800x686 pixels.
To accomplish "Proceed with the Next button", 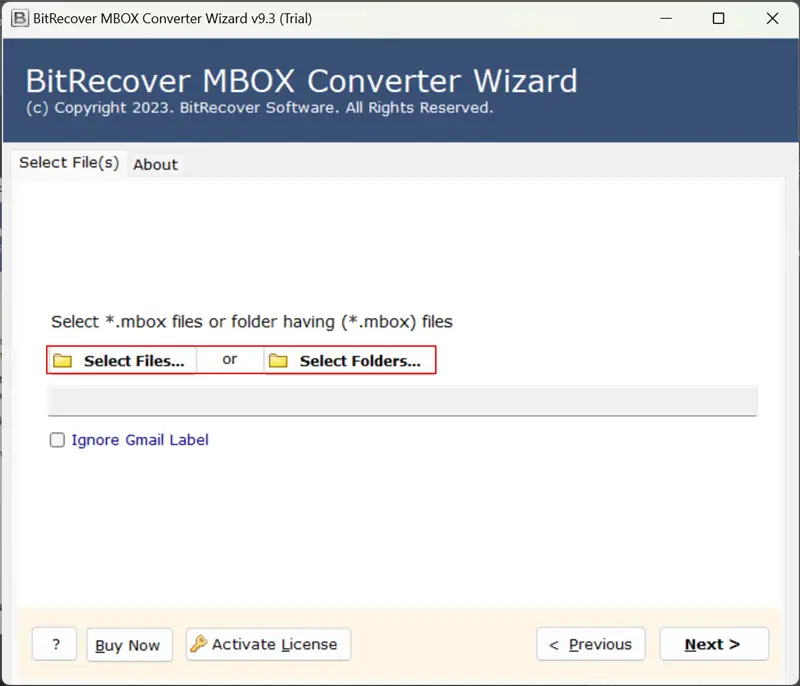I will [714, 644].
